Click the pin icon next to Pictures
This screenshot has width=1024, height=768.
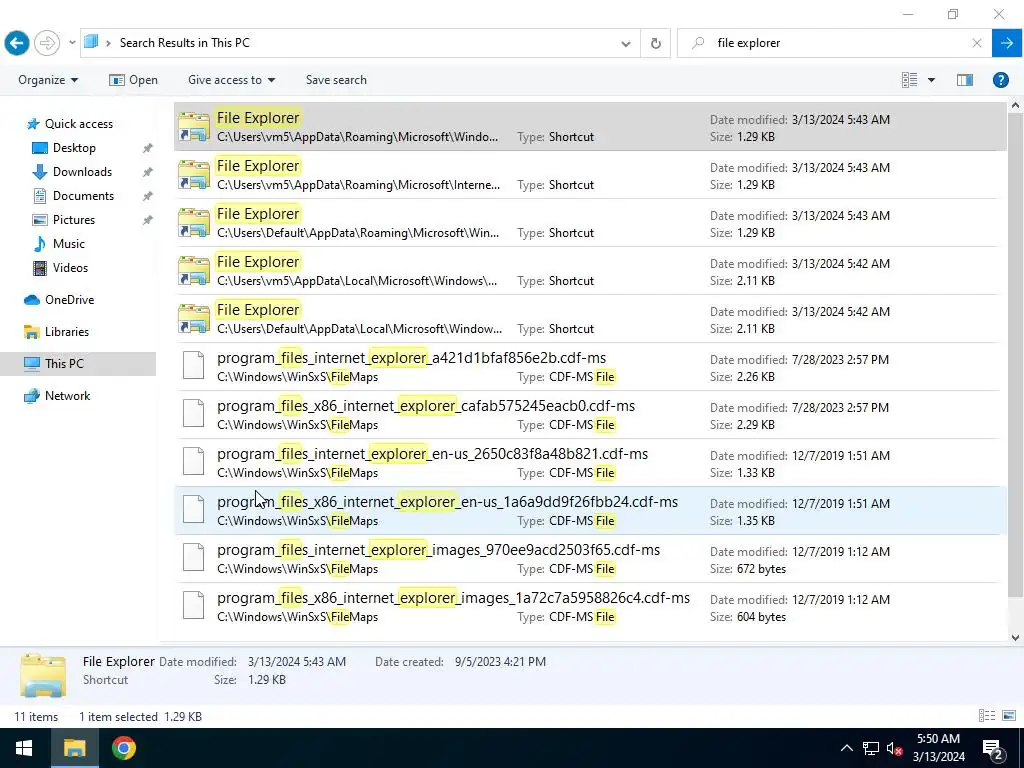[148, 220]
